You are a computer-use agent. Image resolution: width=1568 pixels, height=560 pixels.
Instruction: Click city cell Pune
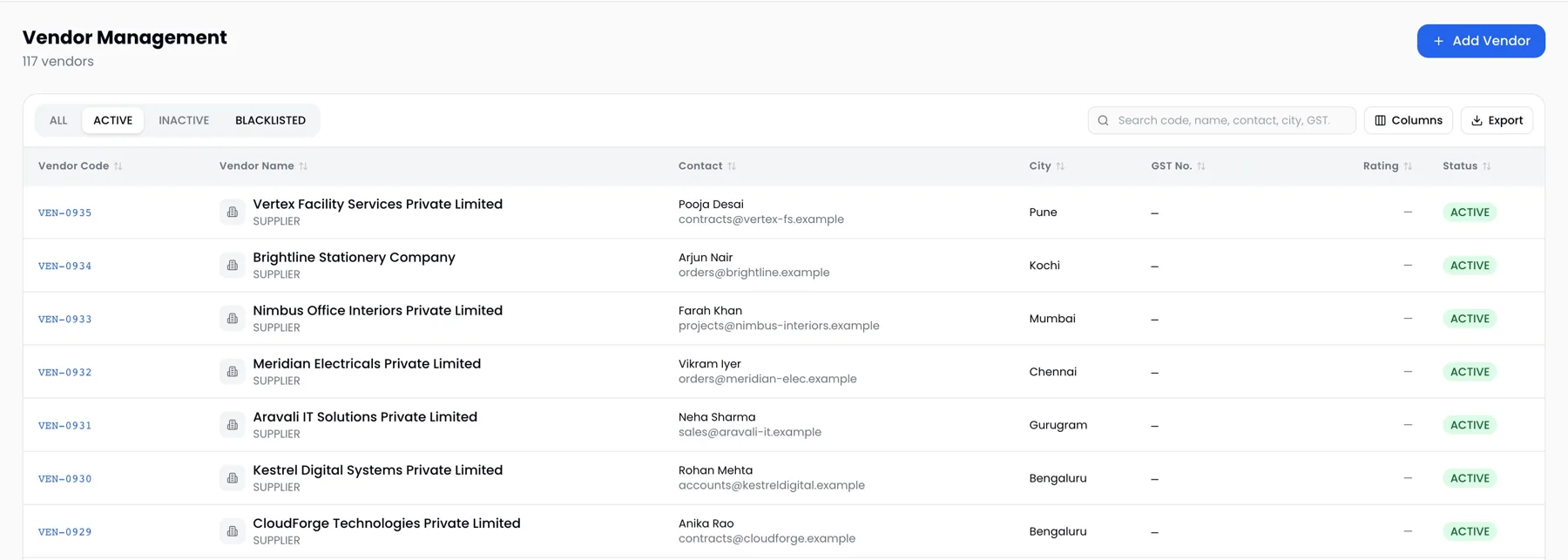click(x=1043, y=213)
